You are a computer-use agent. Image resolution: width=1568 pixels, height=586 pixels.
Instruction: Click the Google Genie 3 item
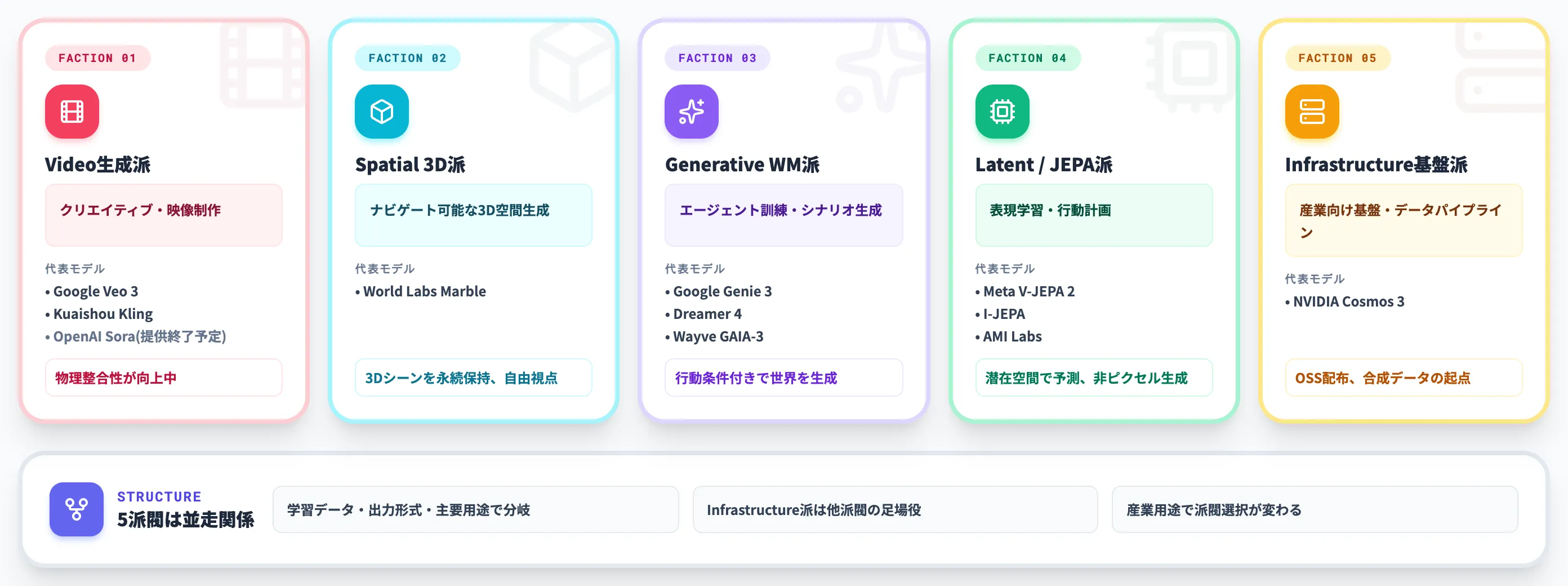[718, 291]
